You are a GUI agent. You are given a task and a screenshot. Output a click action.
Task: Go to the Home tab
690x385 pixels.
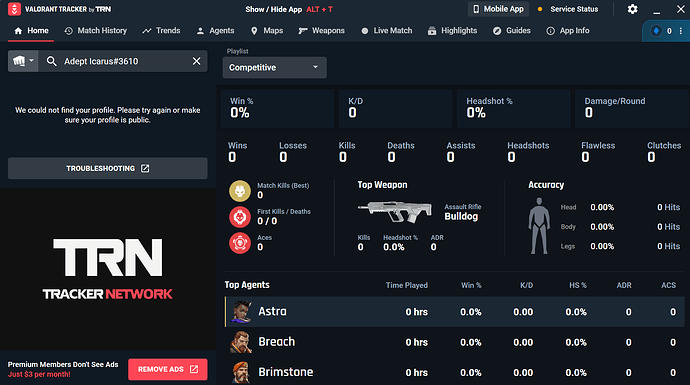[31, 31]
